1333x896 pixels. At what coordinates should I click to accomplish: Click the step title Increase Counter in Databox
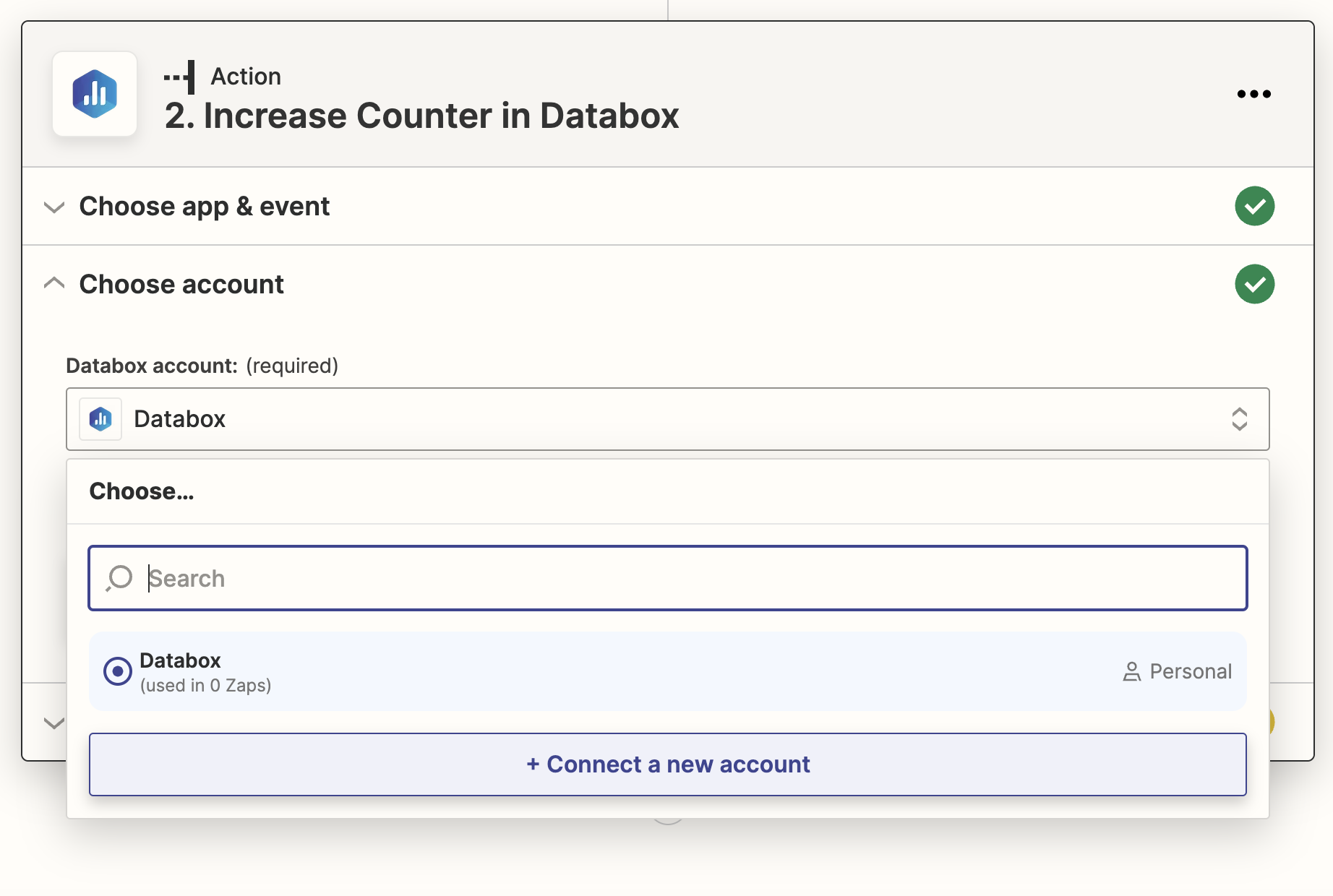point(421,116)
